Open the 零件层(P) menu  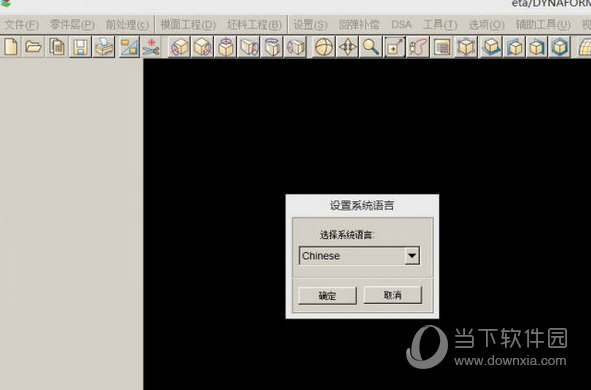[72, 25]
